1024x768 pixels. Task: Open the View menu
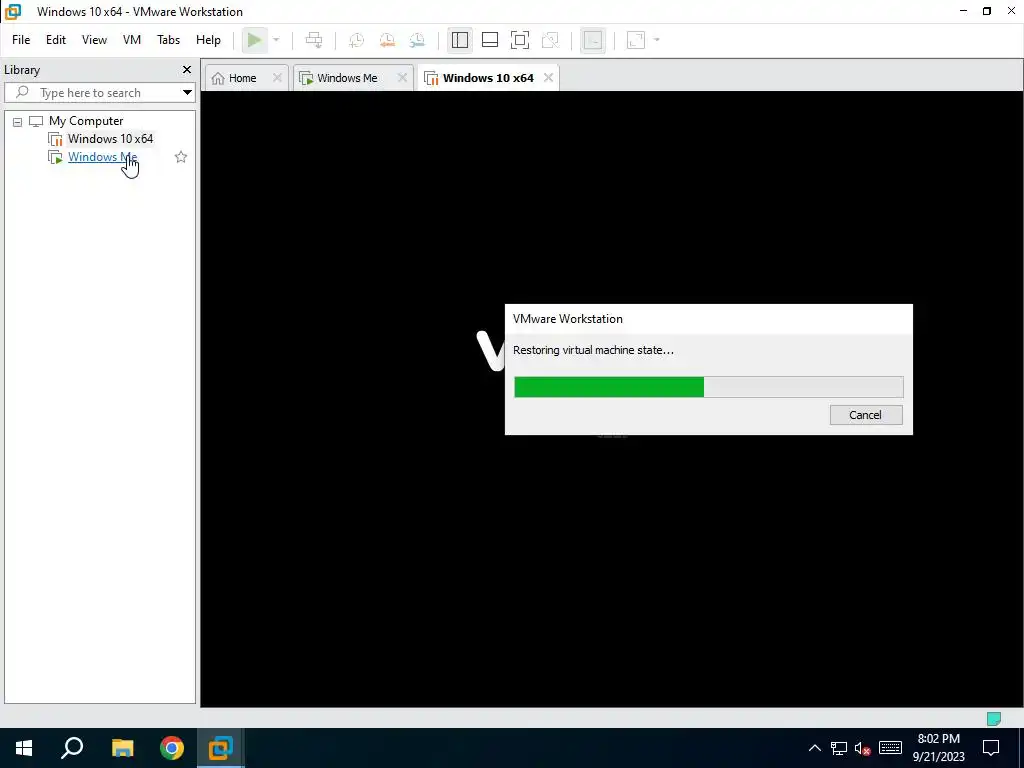(94, 40)
